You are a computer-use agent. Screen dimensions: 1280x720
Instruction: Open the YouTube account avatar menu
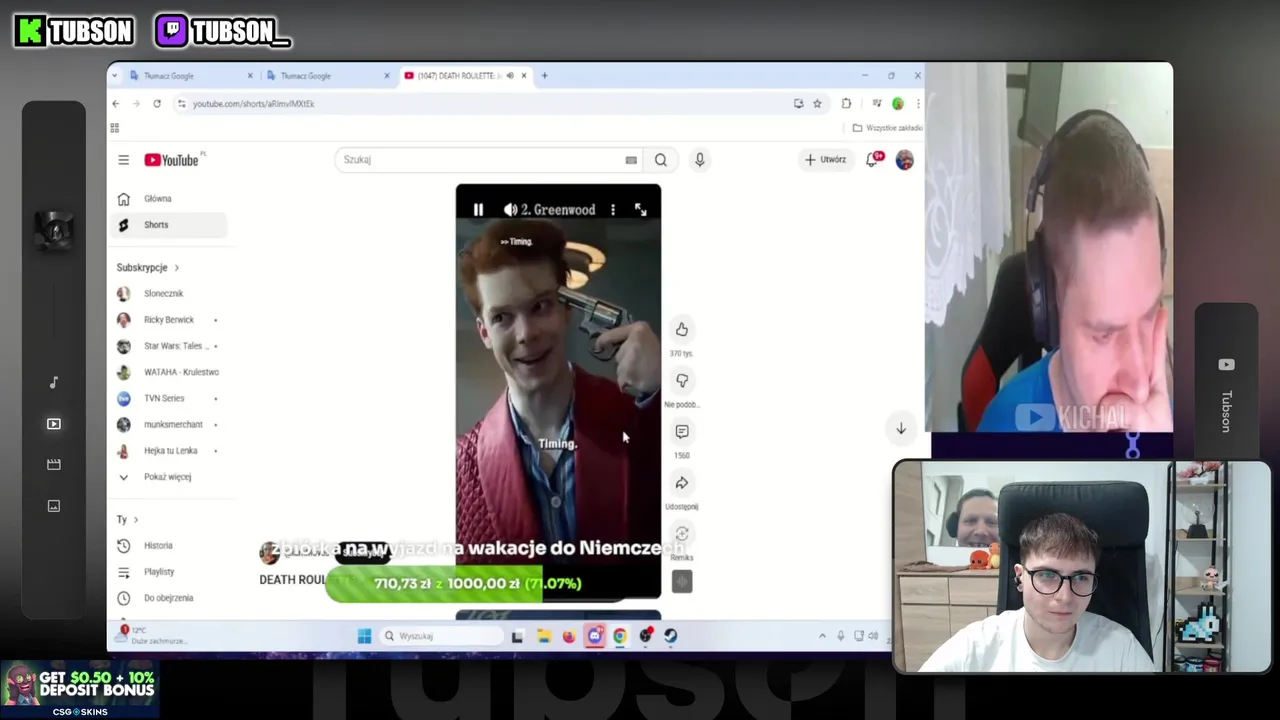tap(904, 160)
